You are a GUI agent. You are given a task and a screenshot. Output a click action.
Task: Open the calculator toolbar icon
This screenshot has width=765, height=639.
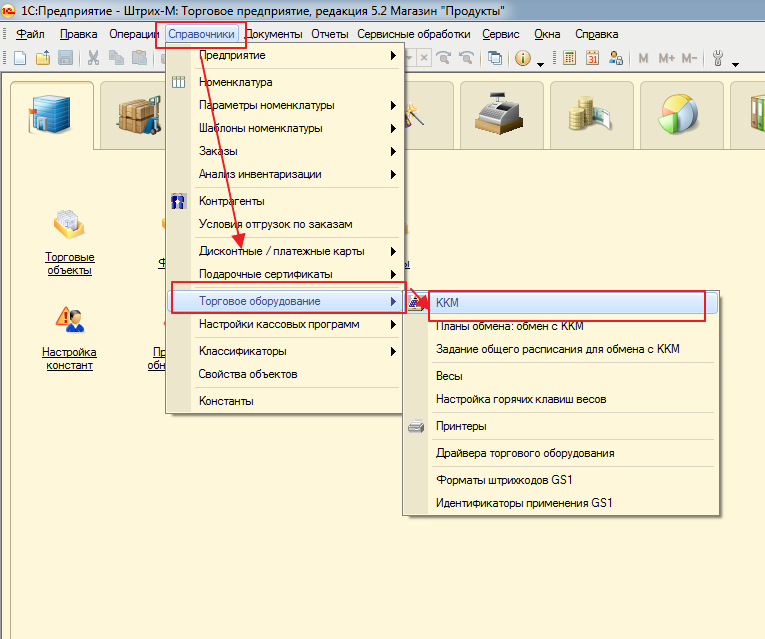click(569, 58)
